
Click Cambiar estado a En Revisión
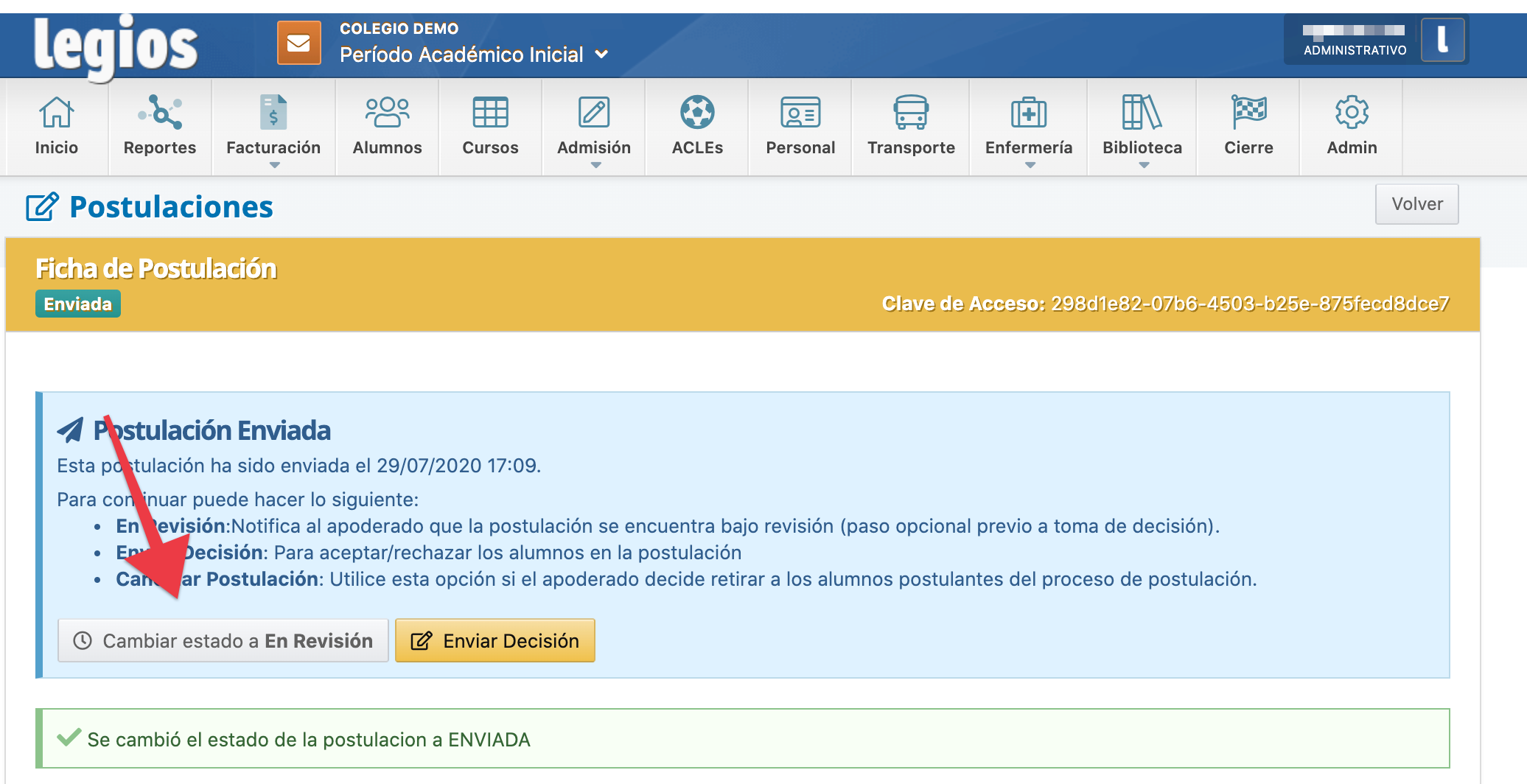(223, 640)
